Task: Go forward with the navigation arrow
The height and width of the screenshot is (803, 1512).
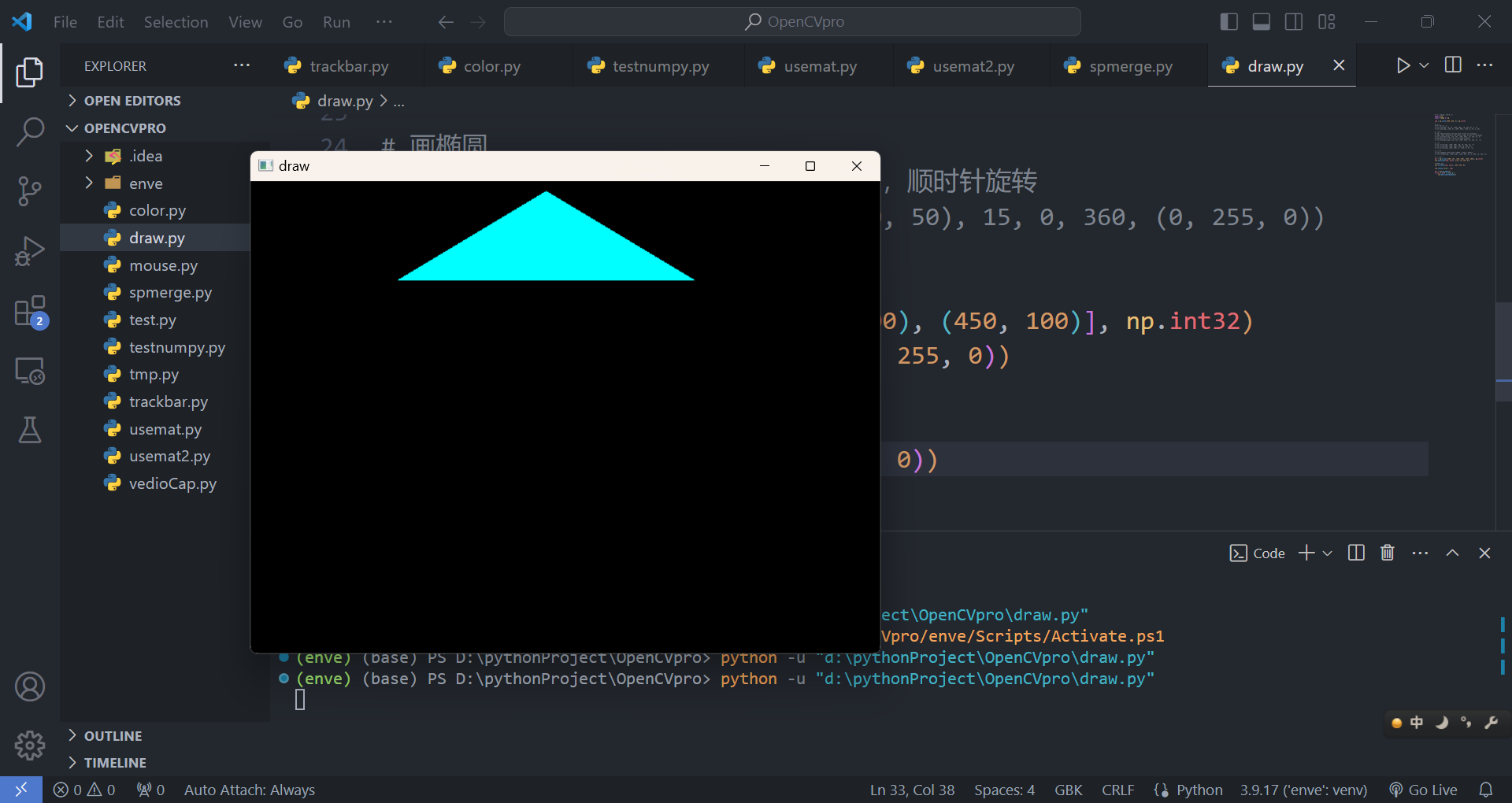Action: 478,22
